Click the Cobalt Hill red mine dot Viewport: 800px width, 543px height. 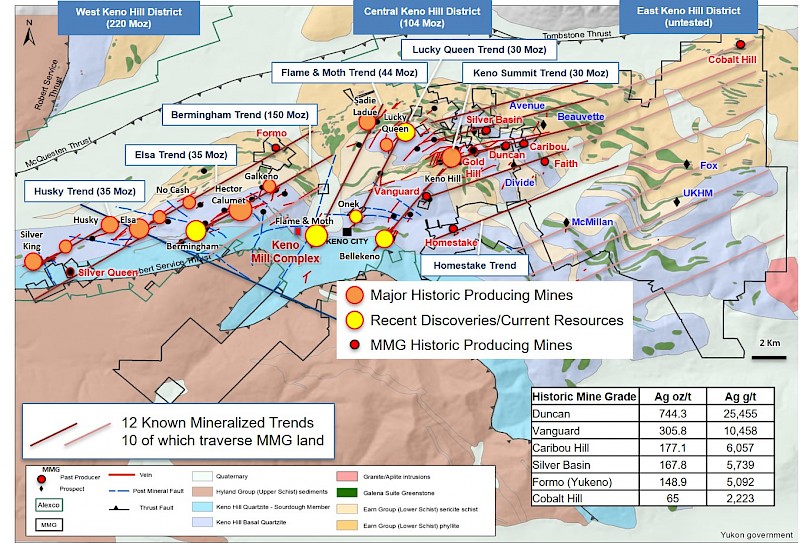click(741, 45)
